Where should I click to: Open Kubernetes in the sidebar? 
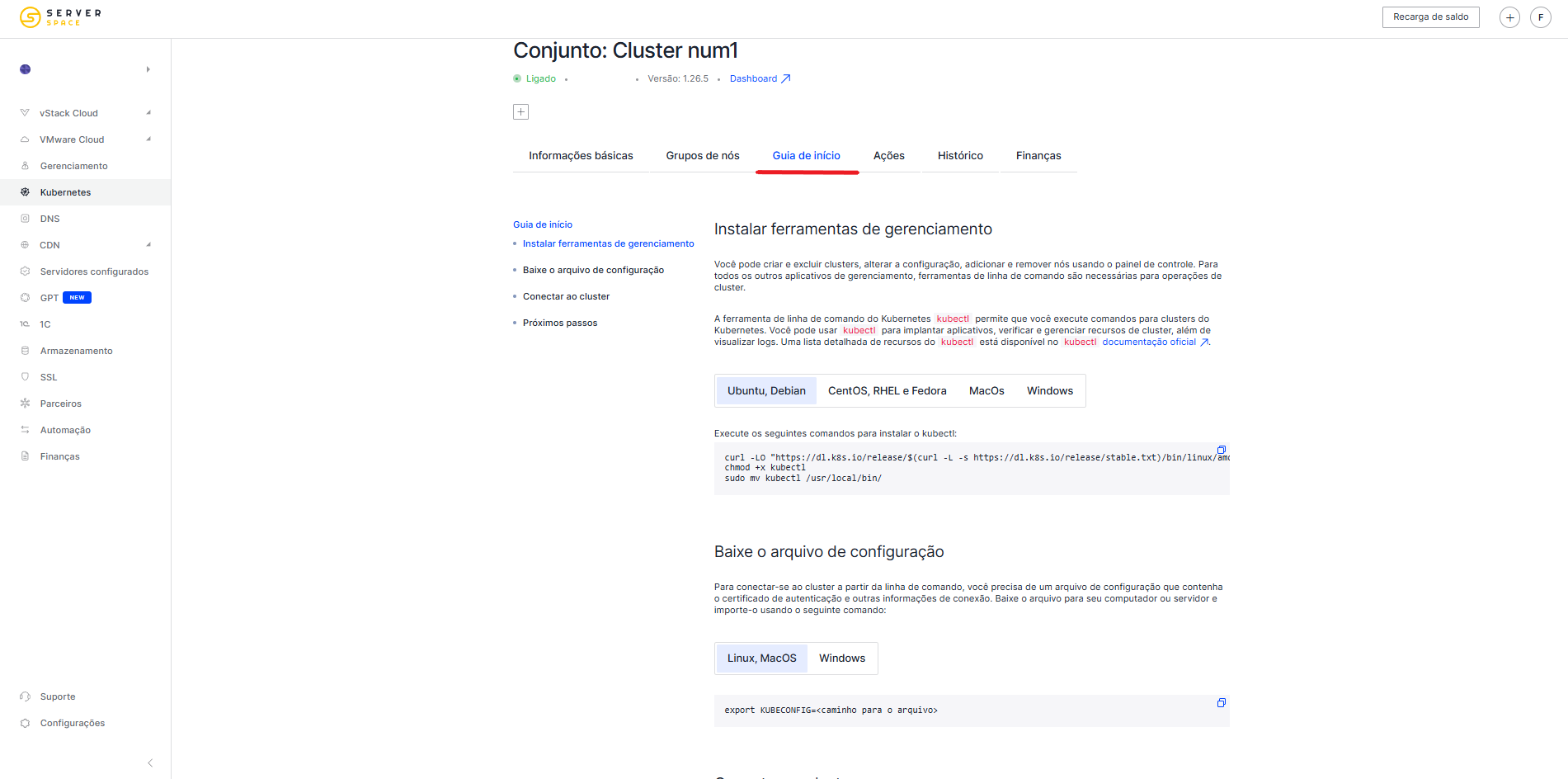coord(86,192)
